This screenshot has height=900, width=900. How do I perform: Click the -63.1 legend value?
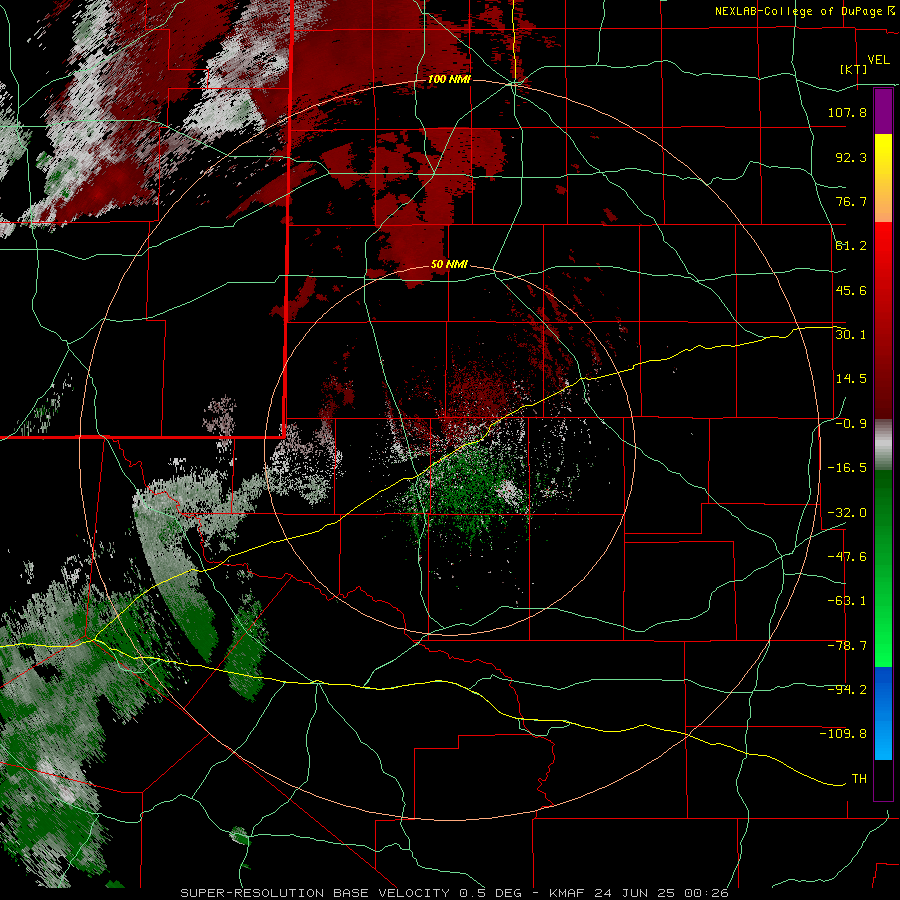pos(847,600)
